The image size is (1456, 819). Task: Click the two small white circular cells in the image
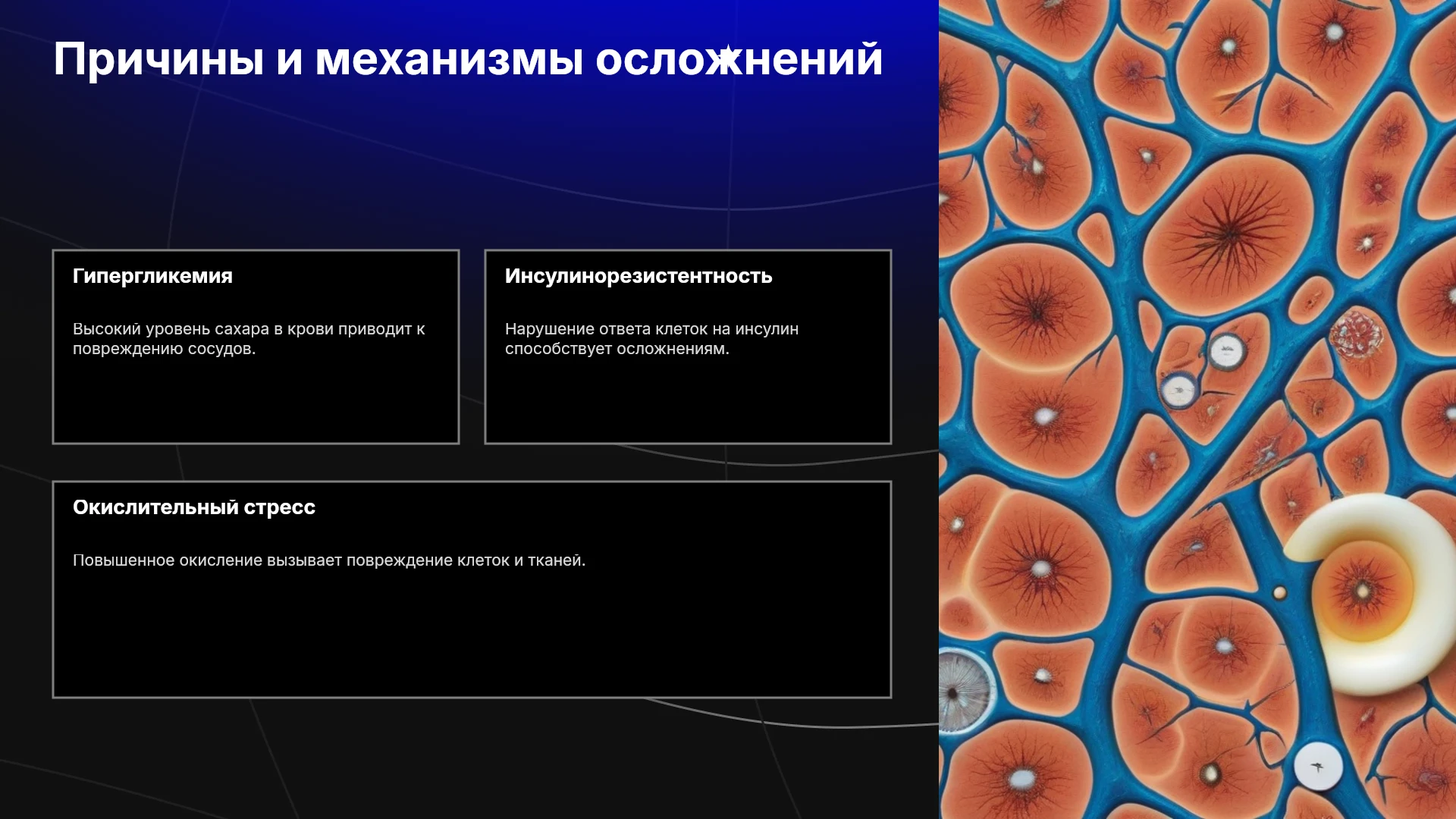[x=1203, y=371]
